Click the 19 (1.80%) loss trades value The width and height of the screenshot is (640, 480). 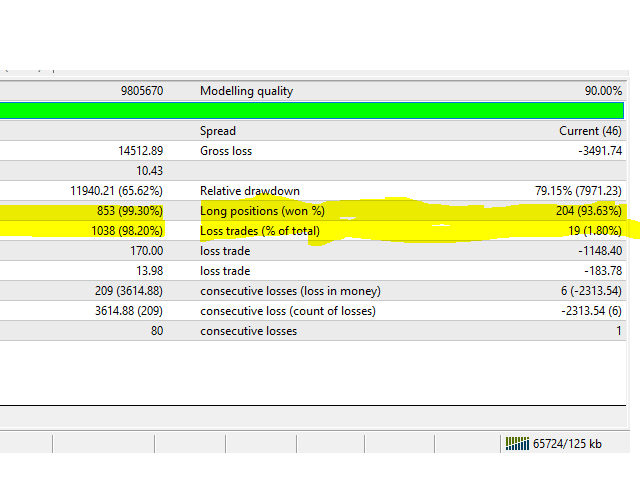pos(595,231)
